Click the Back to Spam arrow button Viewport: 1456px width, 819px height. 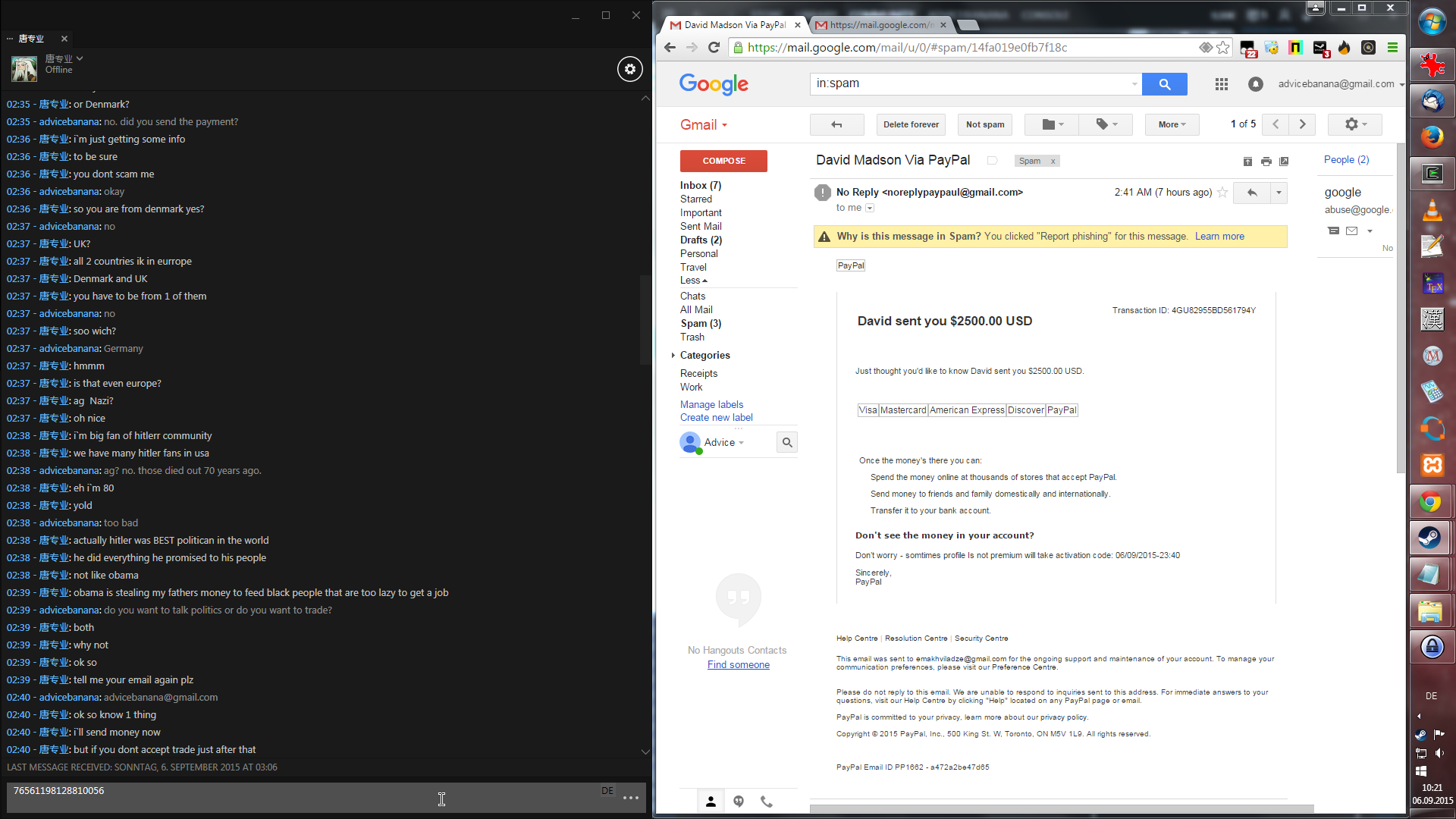836,124
